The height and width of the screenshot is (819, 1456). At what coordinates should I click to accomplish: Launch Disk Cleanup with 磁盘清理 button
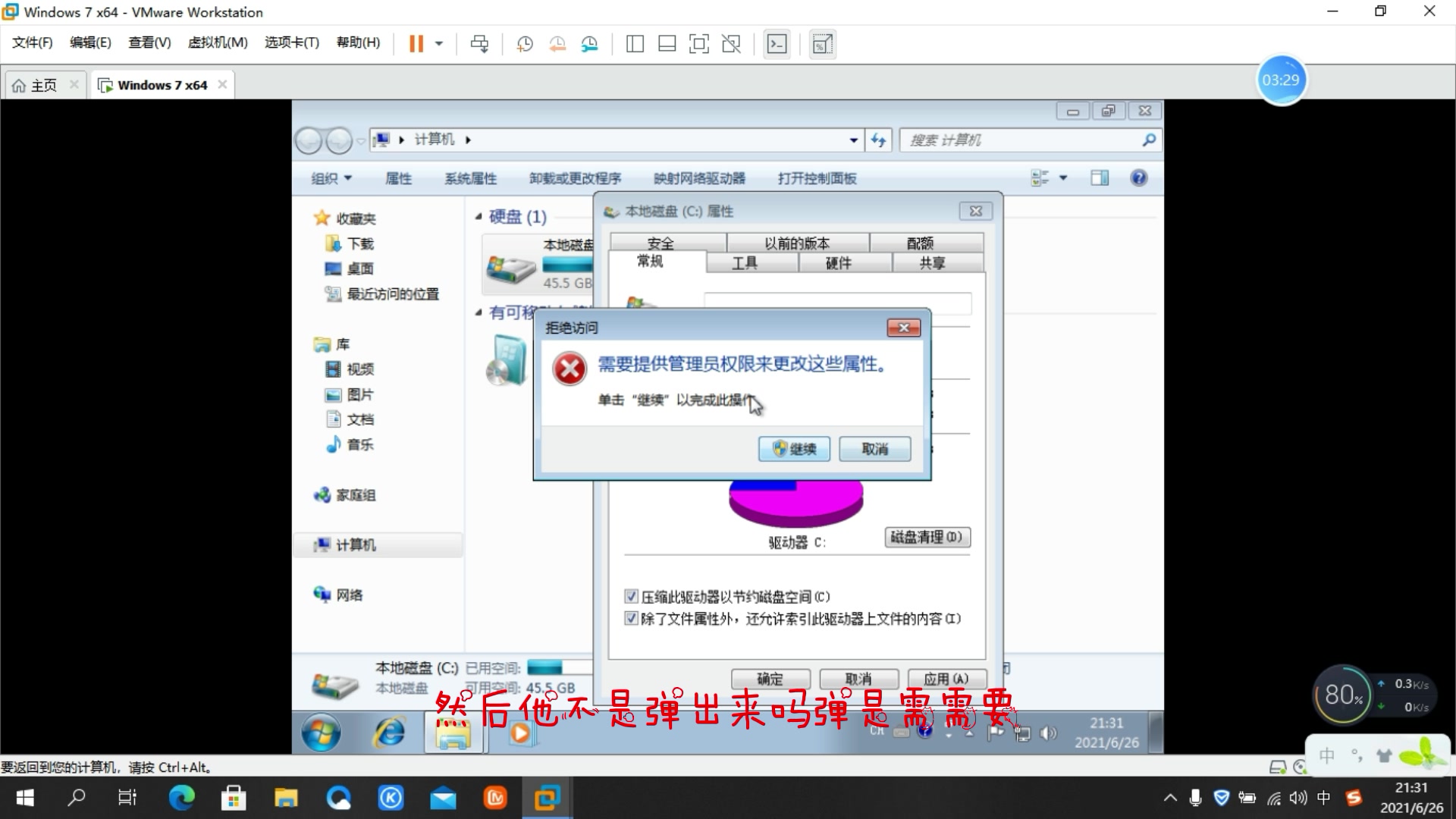click(927, 537)
